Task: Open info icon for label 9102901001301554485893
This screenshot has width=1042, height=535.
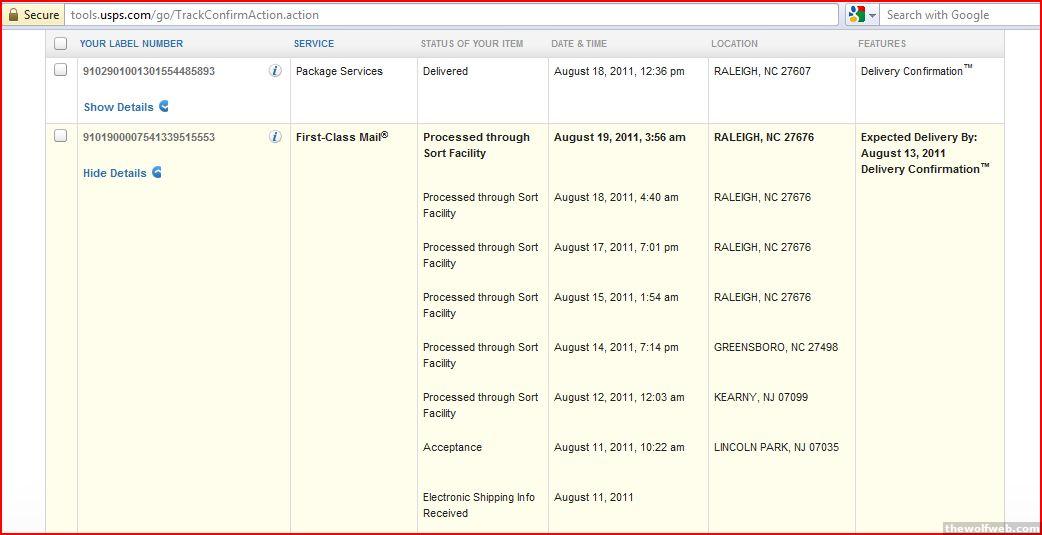Action: point(275,71)
